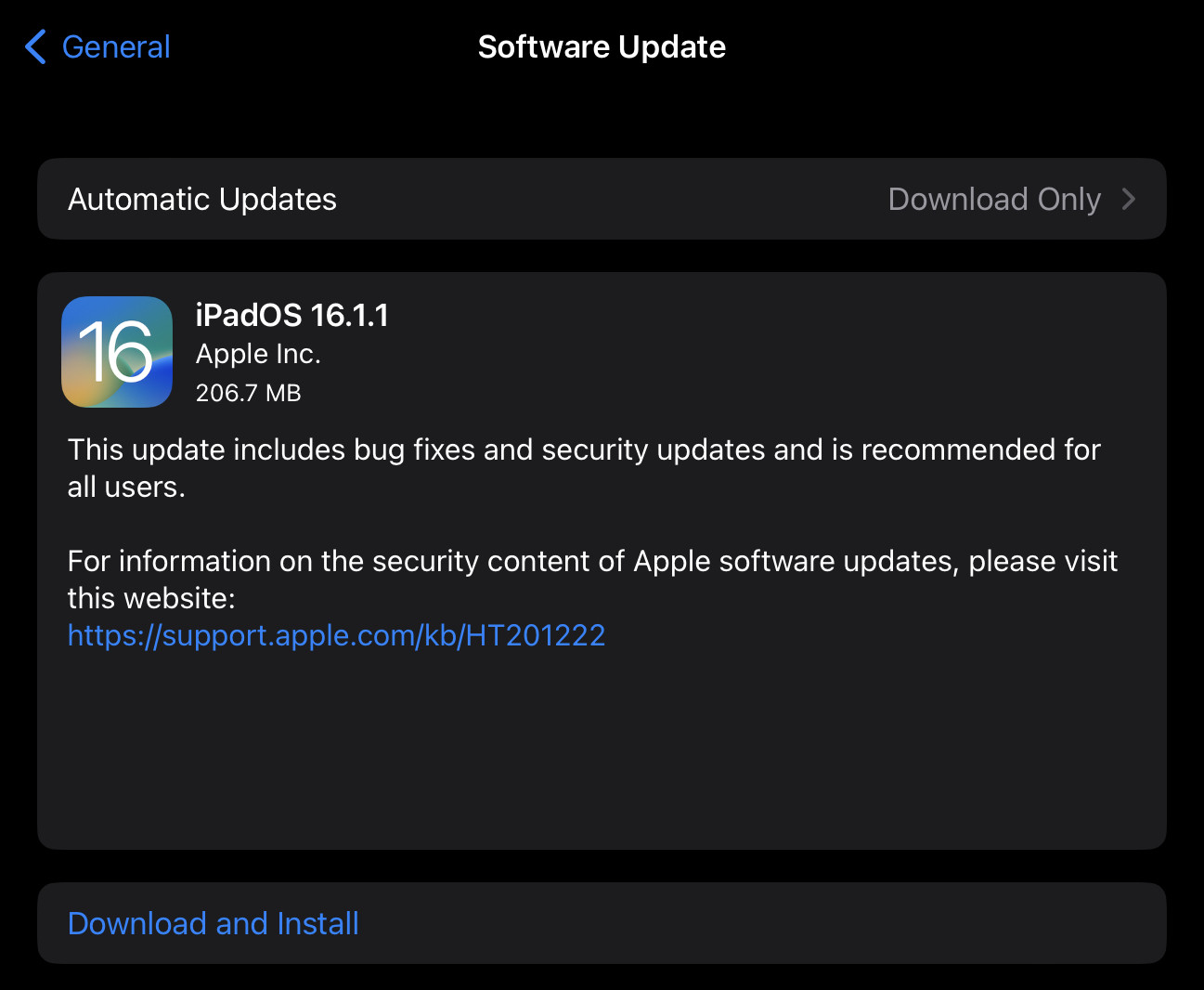
Task: Open the Automatic Updates row label
Action: (x=202, y=199)
